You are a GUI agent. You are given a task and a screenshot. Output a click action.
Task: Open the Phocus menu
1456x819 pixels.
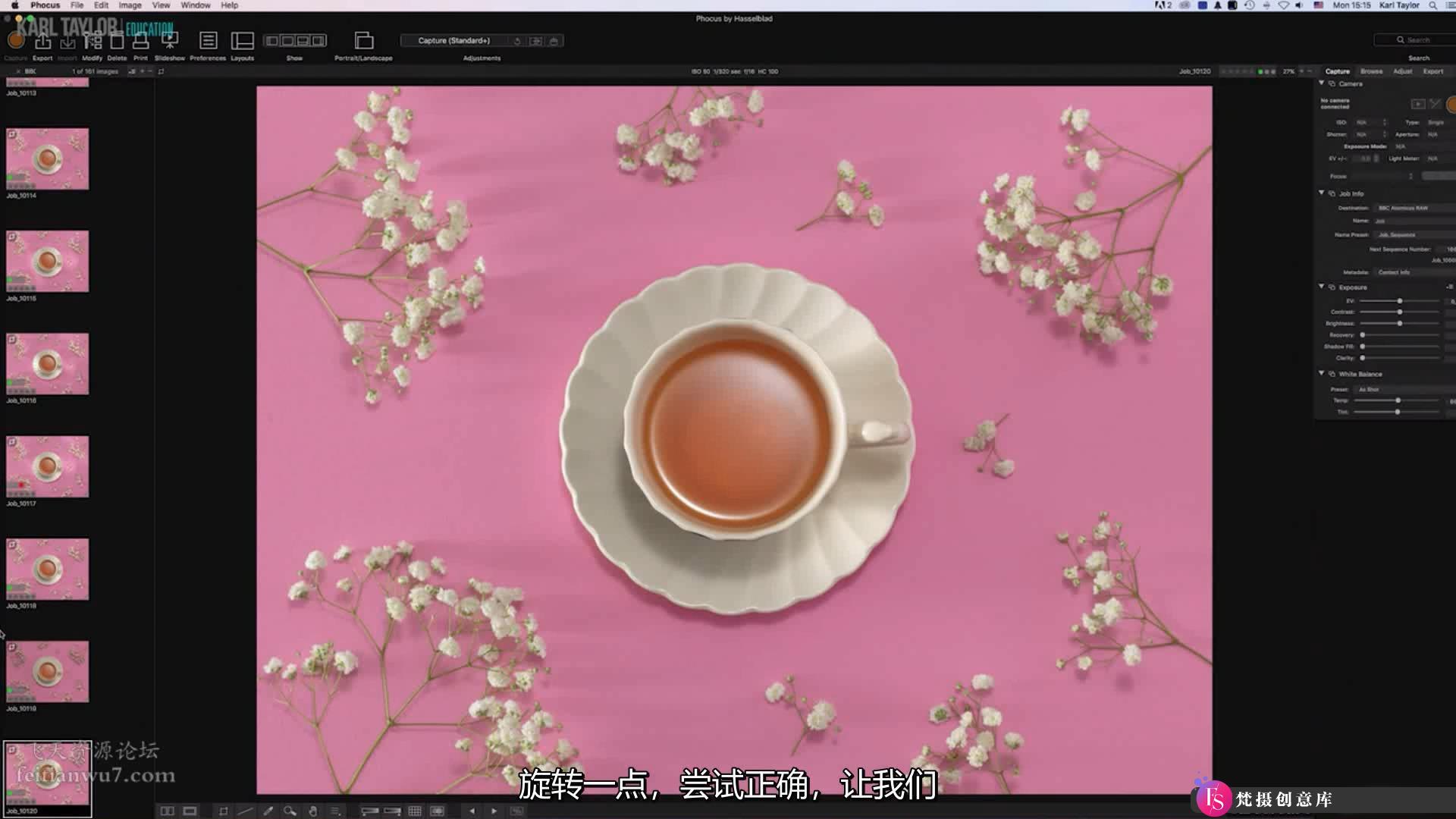(45, 5)
